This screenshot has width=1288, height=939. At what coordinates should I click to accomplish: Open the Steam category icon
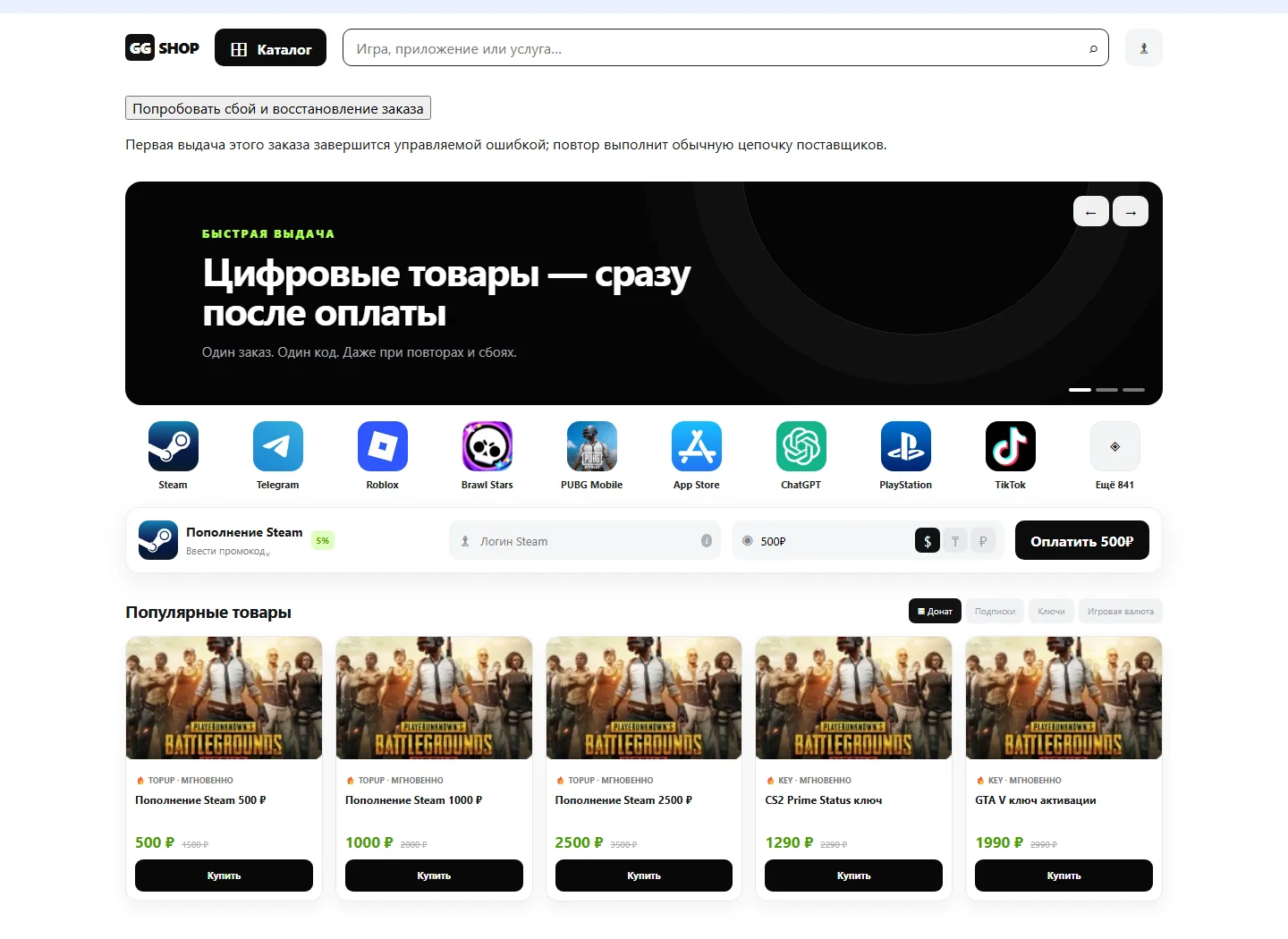click(174, 446)
